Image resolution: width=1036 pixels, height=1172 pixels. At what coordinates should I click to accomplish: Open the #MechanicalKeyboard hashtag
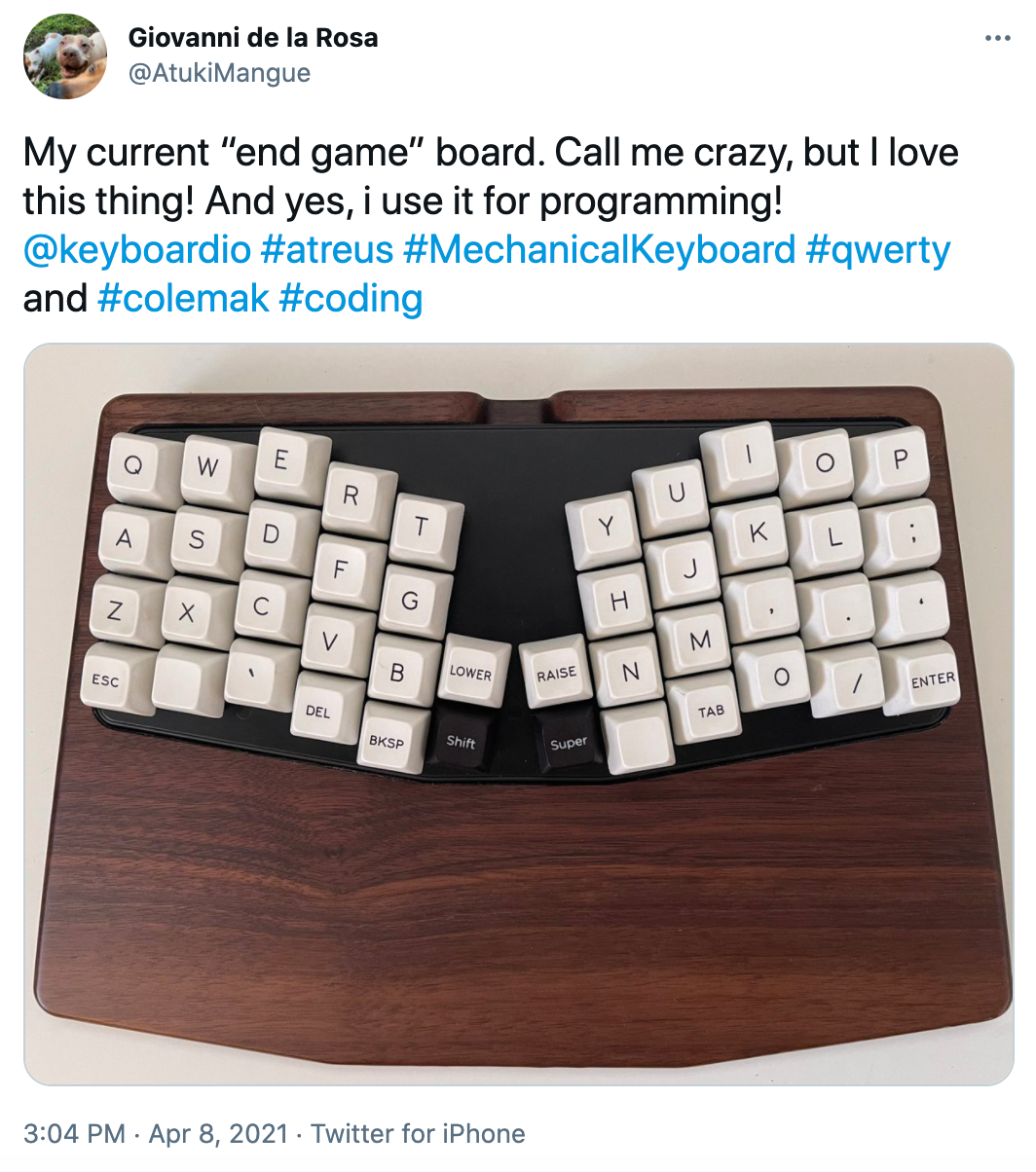[x=599, y=249]
